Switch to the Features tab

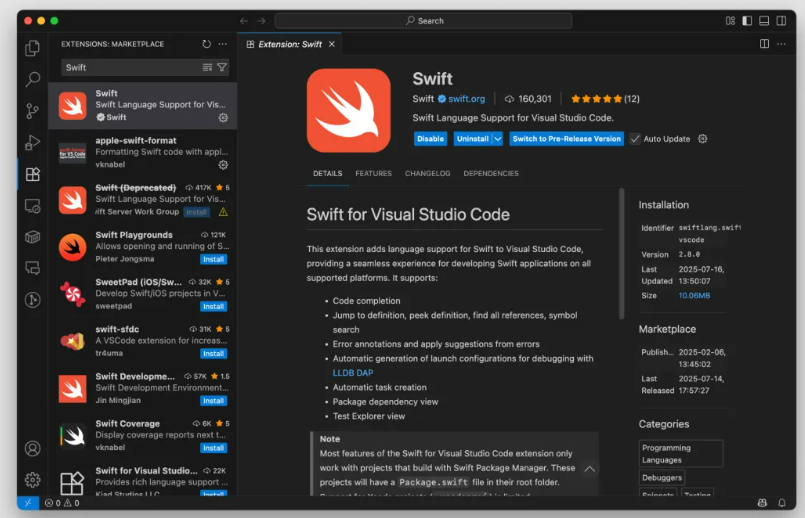(373, 174)
